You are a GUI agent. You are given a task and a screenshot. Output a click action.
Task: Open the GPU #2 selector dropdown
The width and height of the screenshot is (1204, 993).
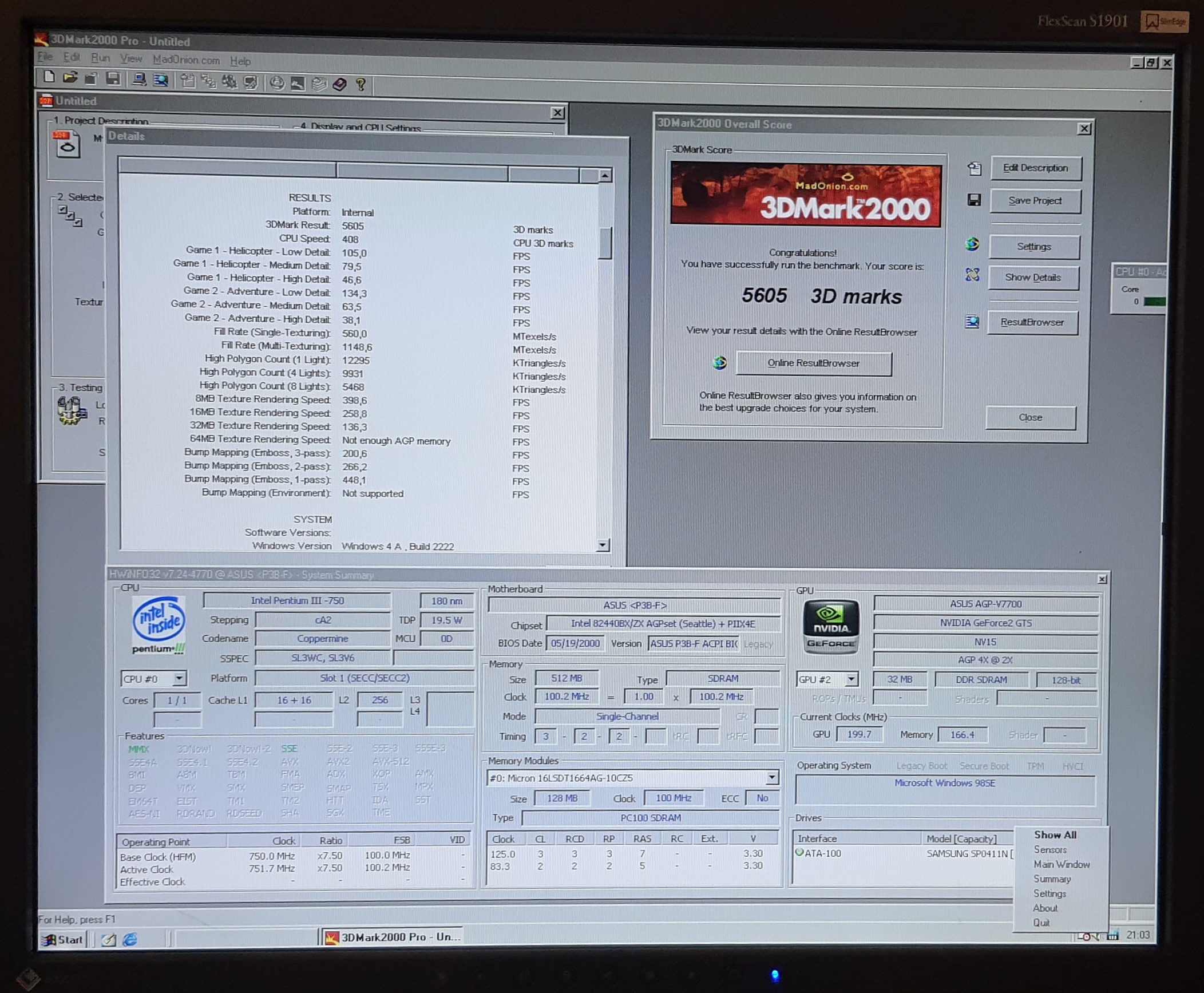[x=851, y=679]
